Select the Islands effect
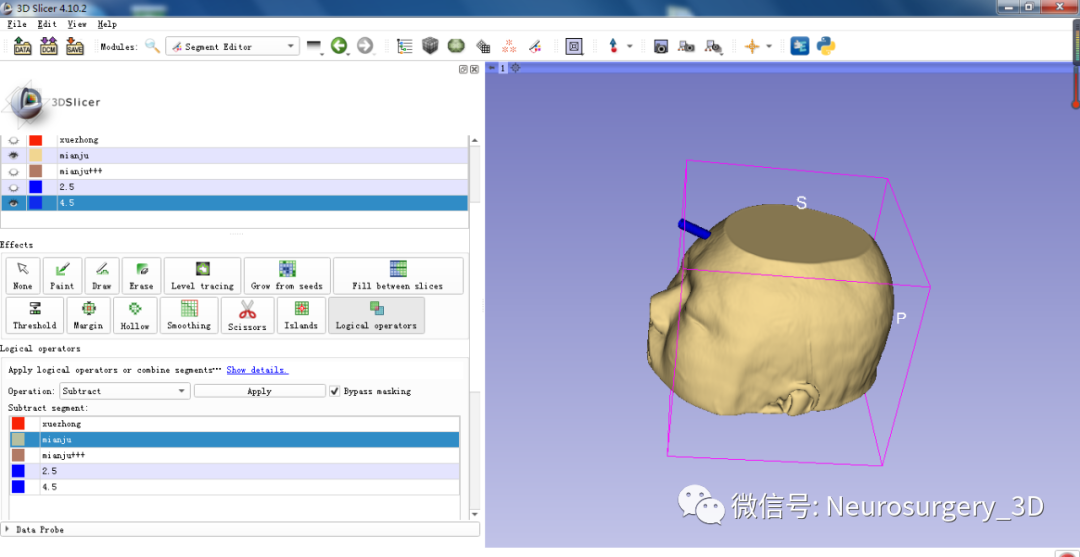This screenshot has width=1080, height=557. coord(301,315)
